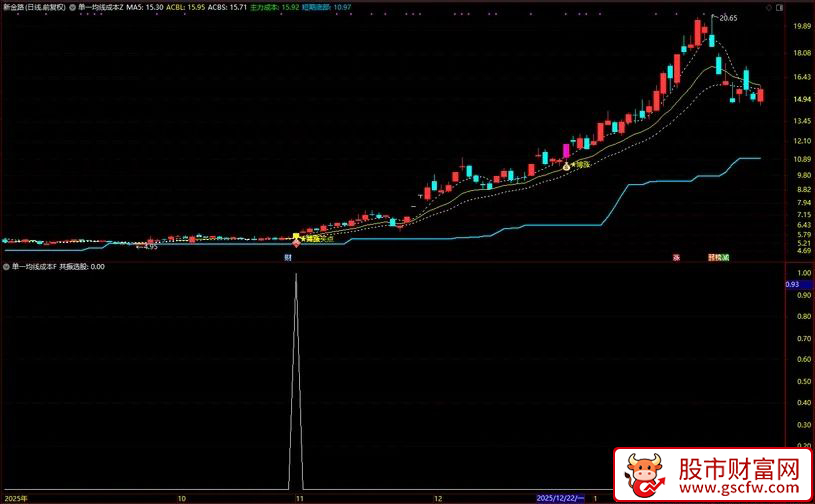Image resolution: width=815 pixels, height=504 pixels.
Task: Open the sub-chart indicator settings gear icon
Action: [6, 267]
